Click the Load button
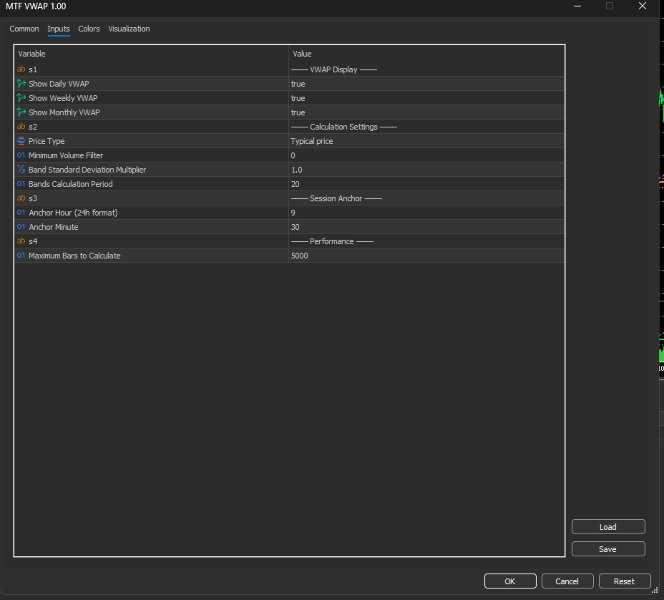Image resolution: width=664 pixels, height=600 pixels. point(608,527)
